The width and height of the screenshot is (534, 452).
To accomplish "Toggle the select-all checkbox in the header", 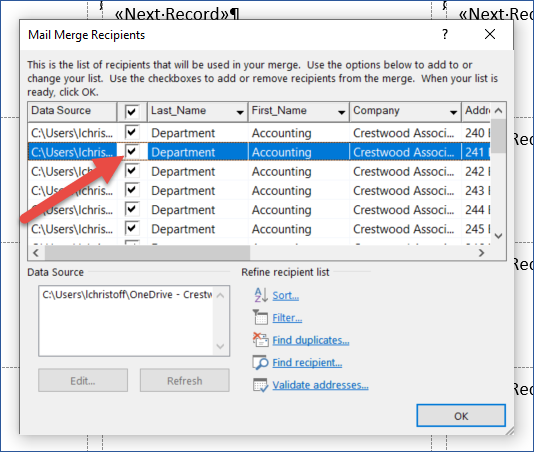I will pyautogui.click(x=131, y=111).
